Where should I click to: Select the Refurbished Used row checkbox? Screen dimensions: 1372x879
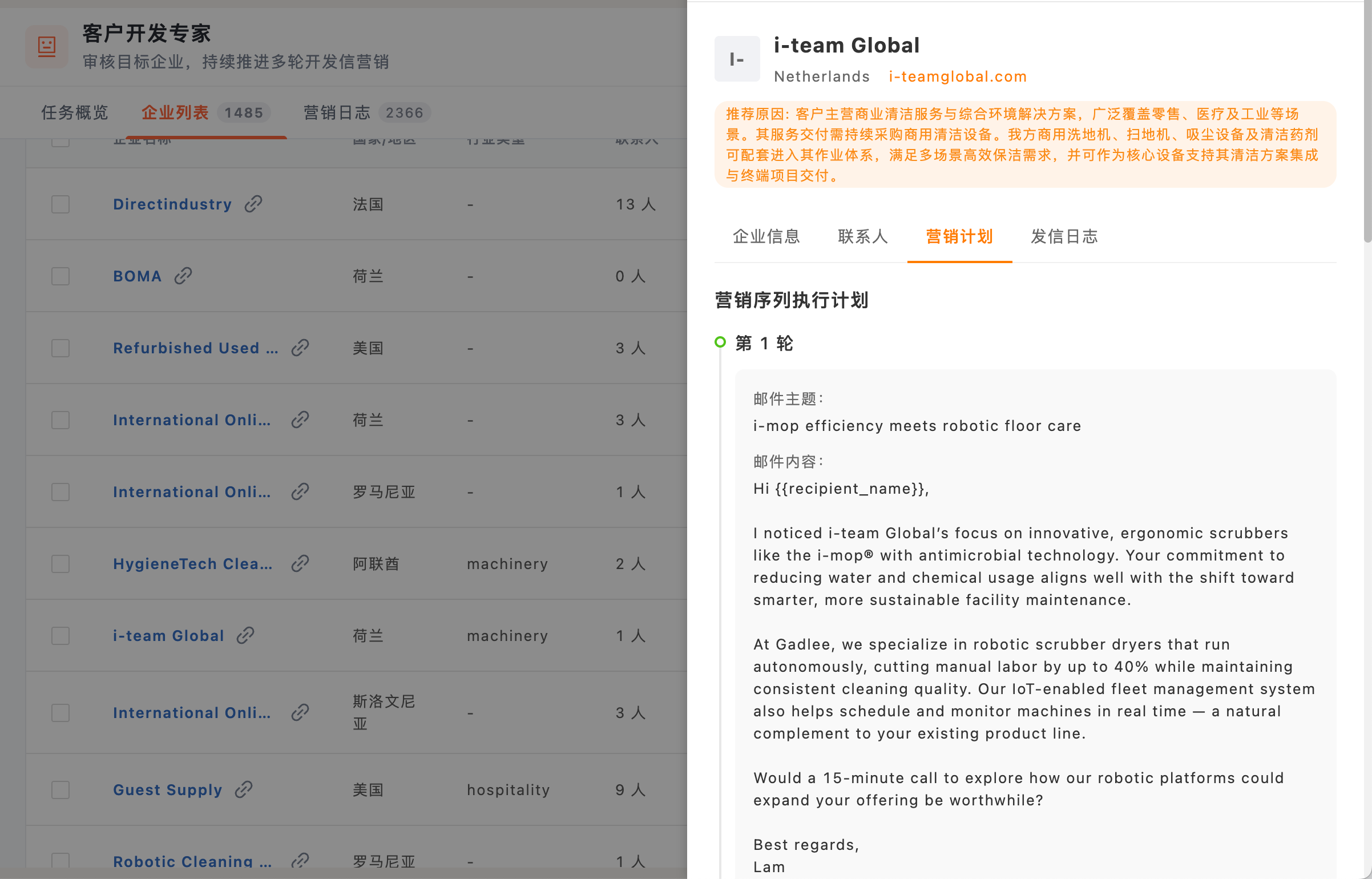click(x=60, y=348)
